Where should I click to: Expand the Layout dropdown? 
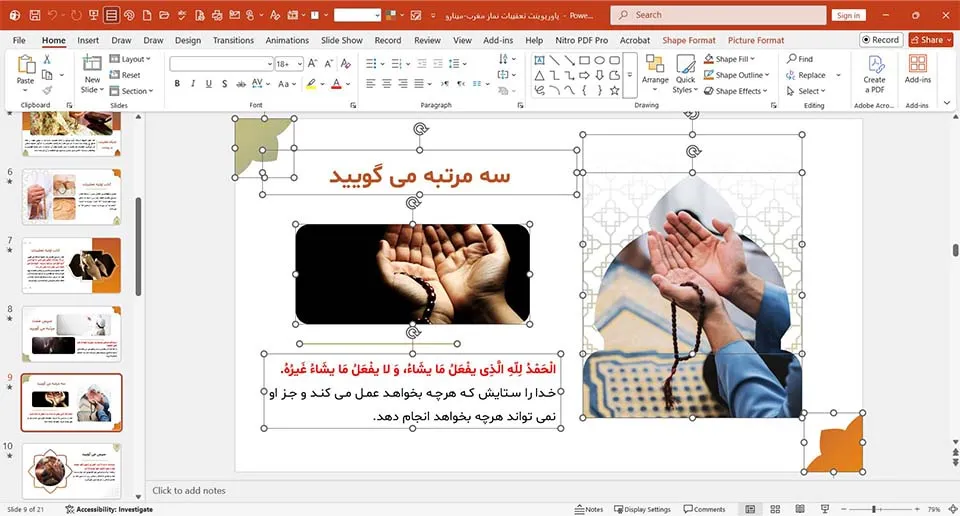pyautogui.click(x=130, y=59)
